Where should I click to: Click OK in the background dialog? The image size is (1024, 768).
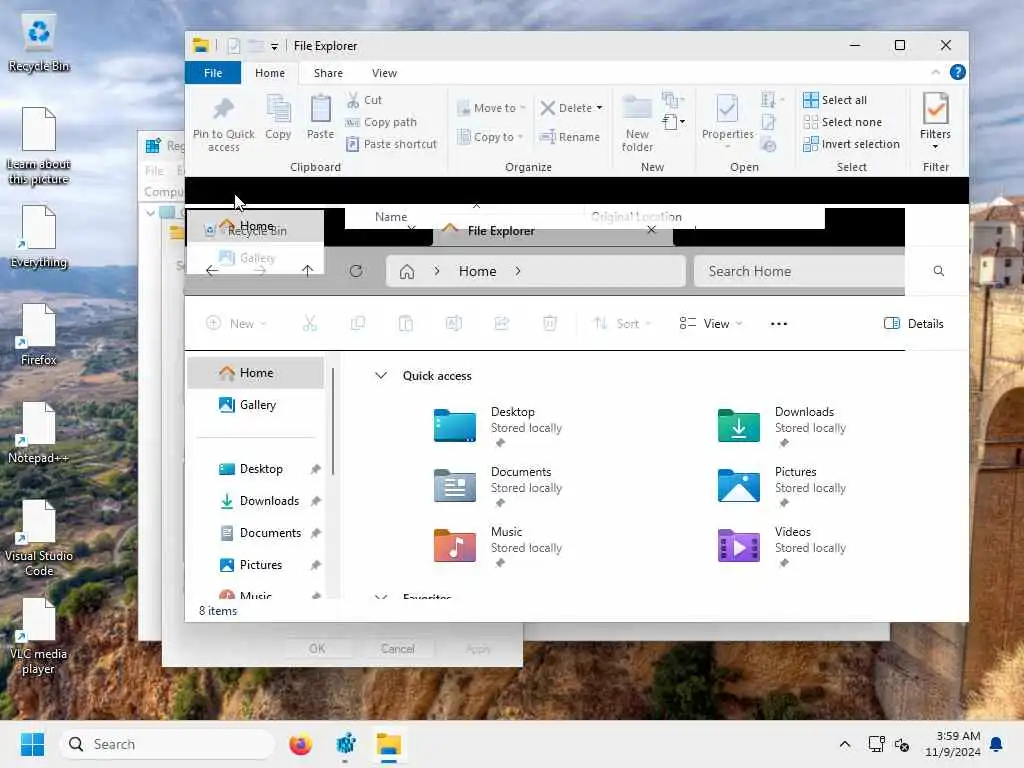pos(317,648)
